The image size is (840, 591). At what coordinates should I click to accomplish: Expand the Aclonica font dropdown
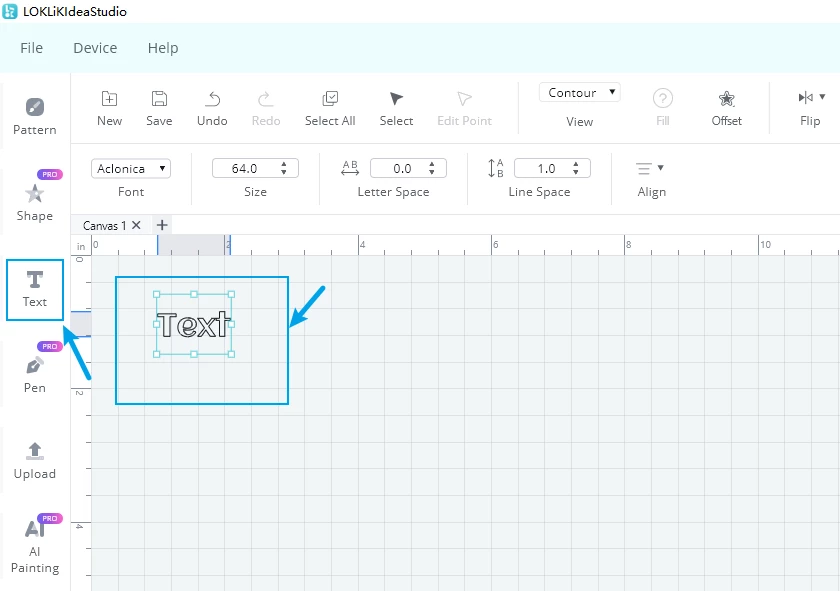tap(131, 169)
